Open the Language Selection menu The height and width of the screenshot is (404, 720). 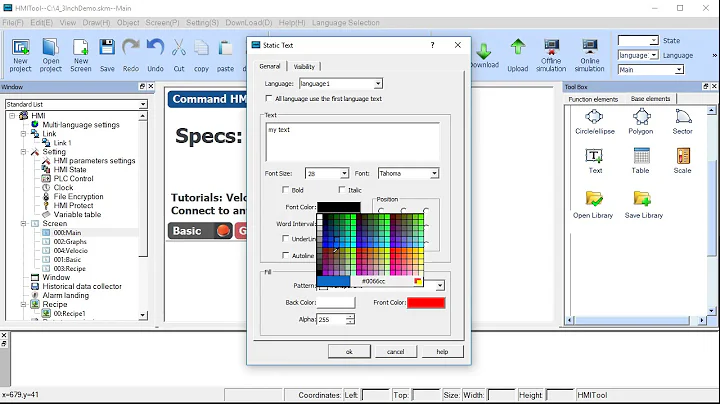point(346,22)
